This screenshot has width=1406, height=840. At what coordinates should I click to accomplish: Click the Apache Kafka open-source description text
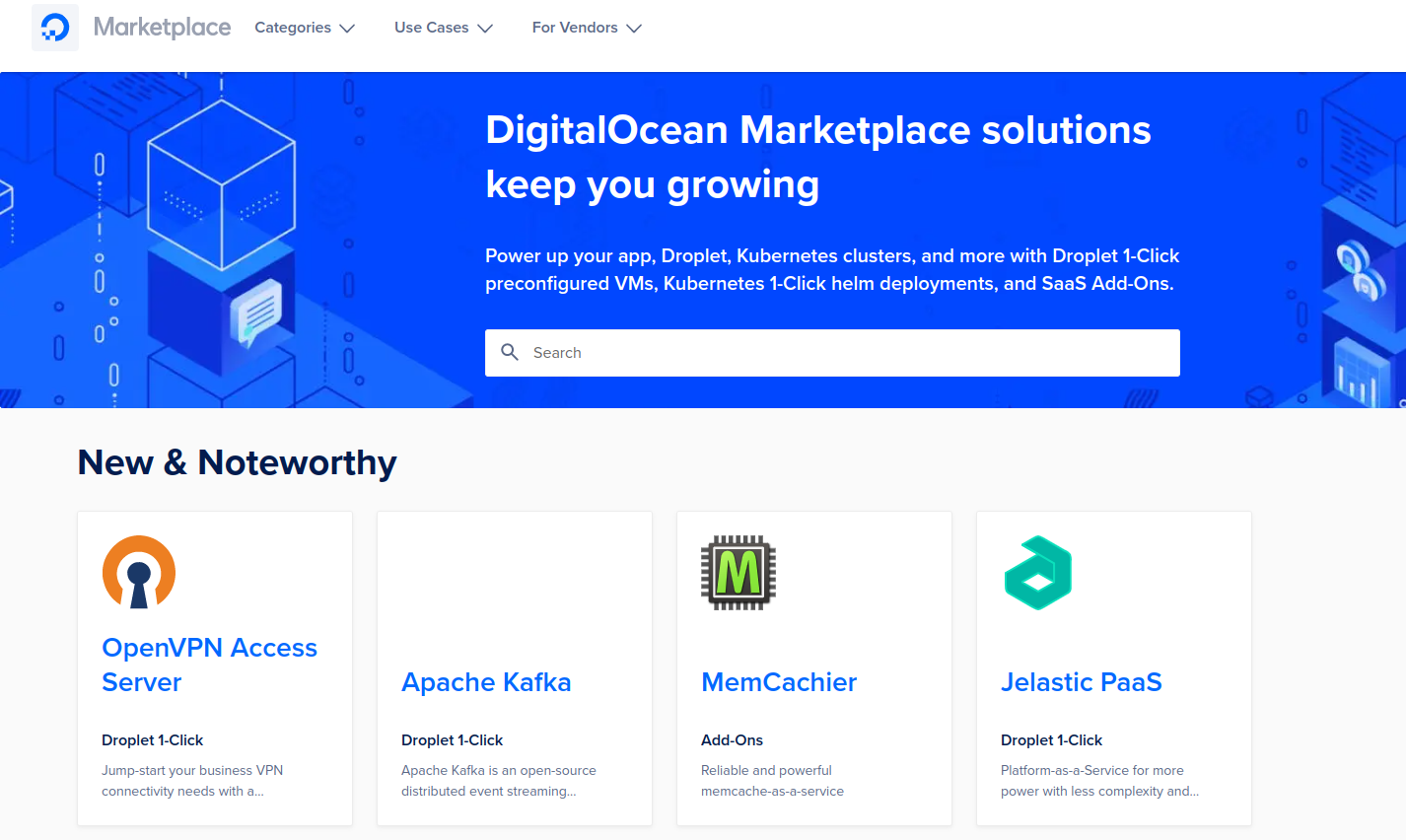499,781
